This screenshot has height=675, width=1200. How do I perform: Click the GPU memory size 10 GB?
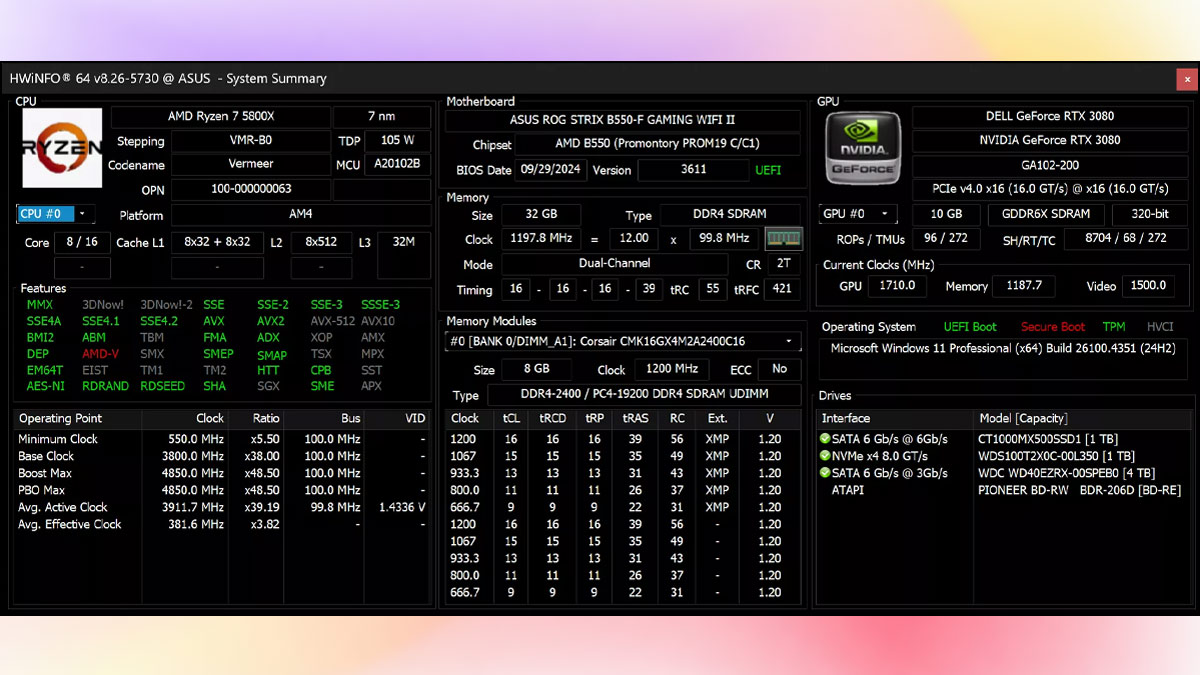click(x=946, y=214)
